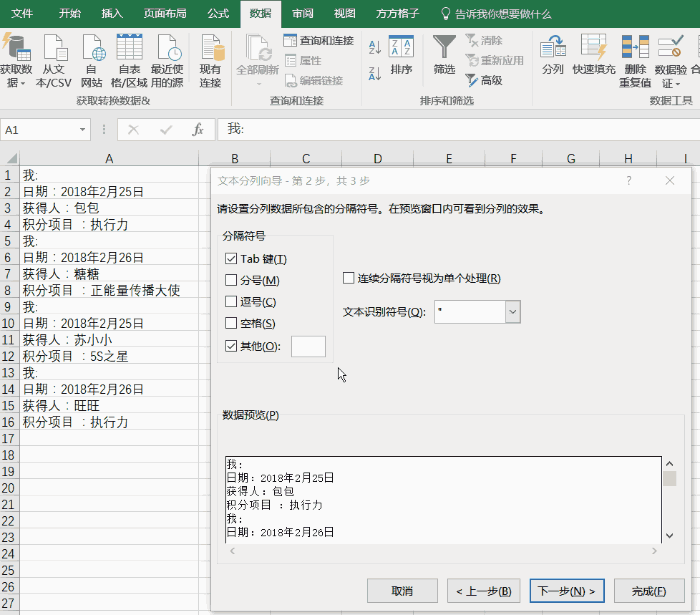
Task: Select cell 获得人：旺旺
Action: (109, 406)
